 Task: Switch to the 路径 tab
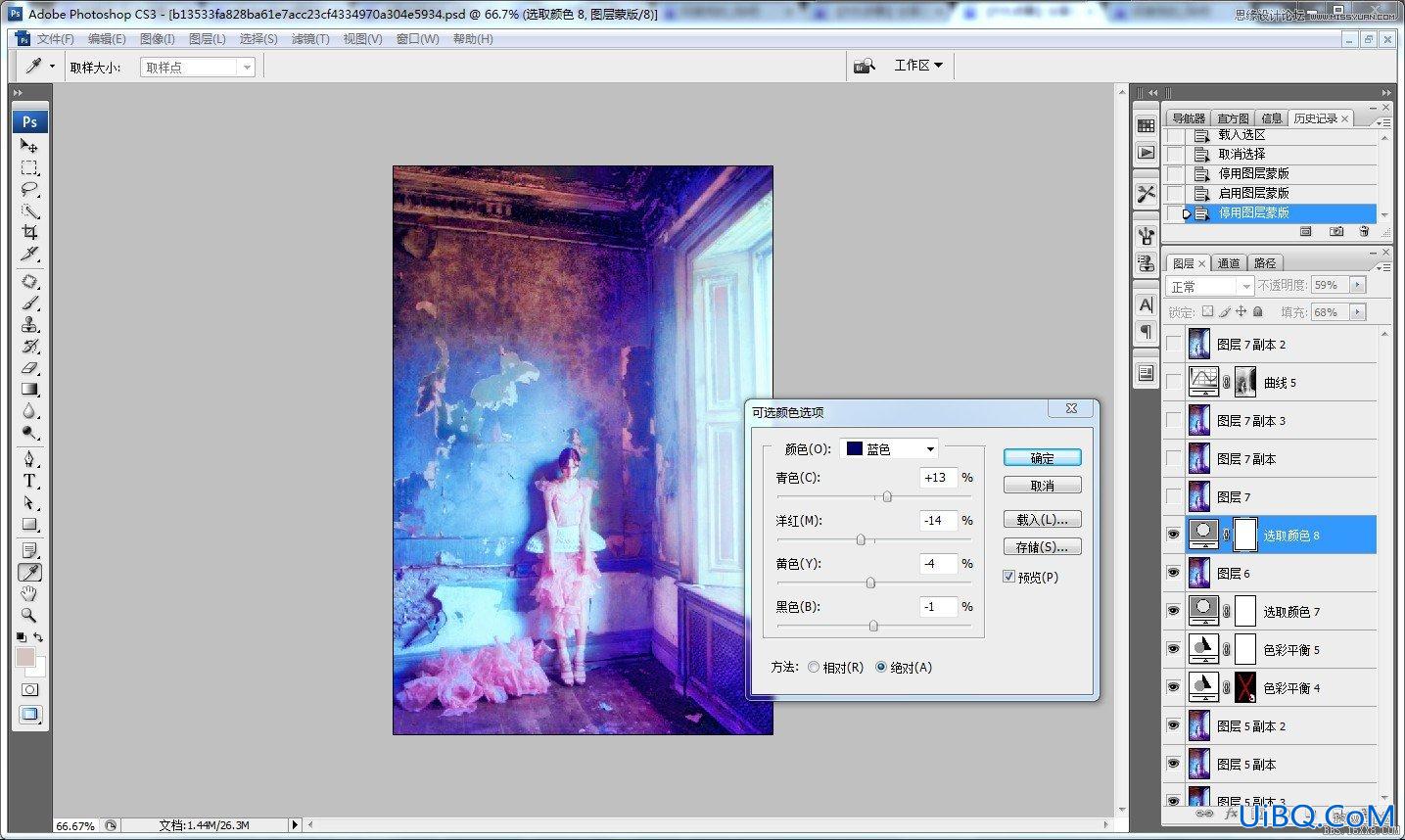[1265, 263]
